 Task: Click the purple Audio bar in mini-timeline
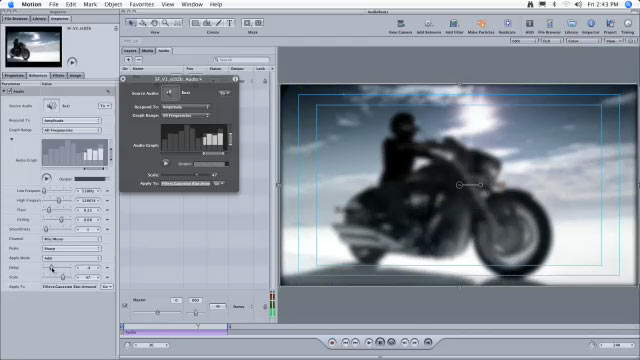(176, 332)
